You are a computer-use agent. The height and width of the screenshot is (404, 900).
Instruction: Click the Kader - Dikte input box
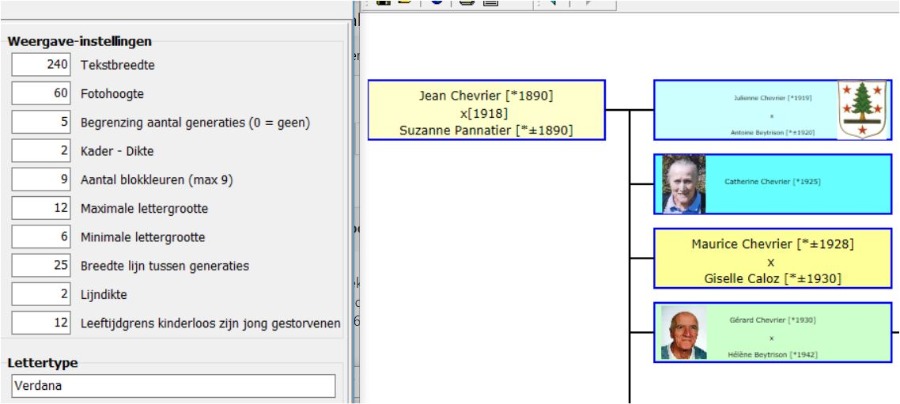click(41, 151)
